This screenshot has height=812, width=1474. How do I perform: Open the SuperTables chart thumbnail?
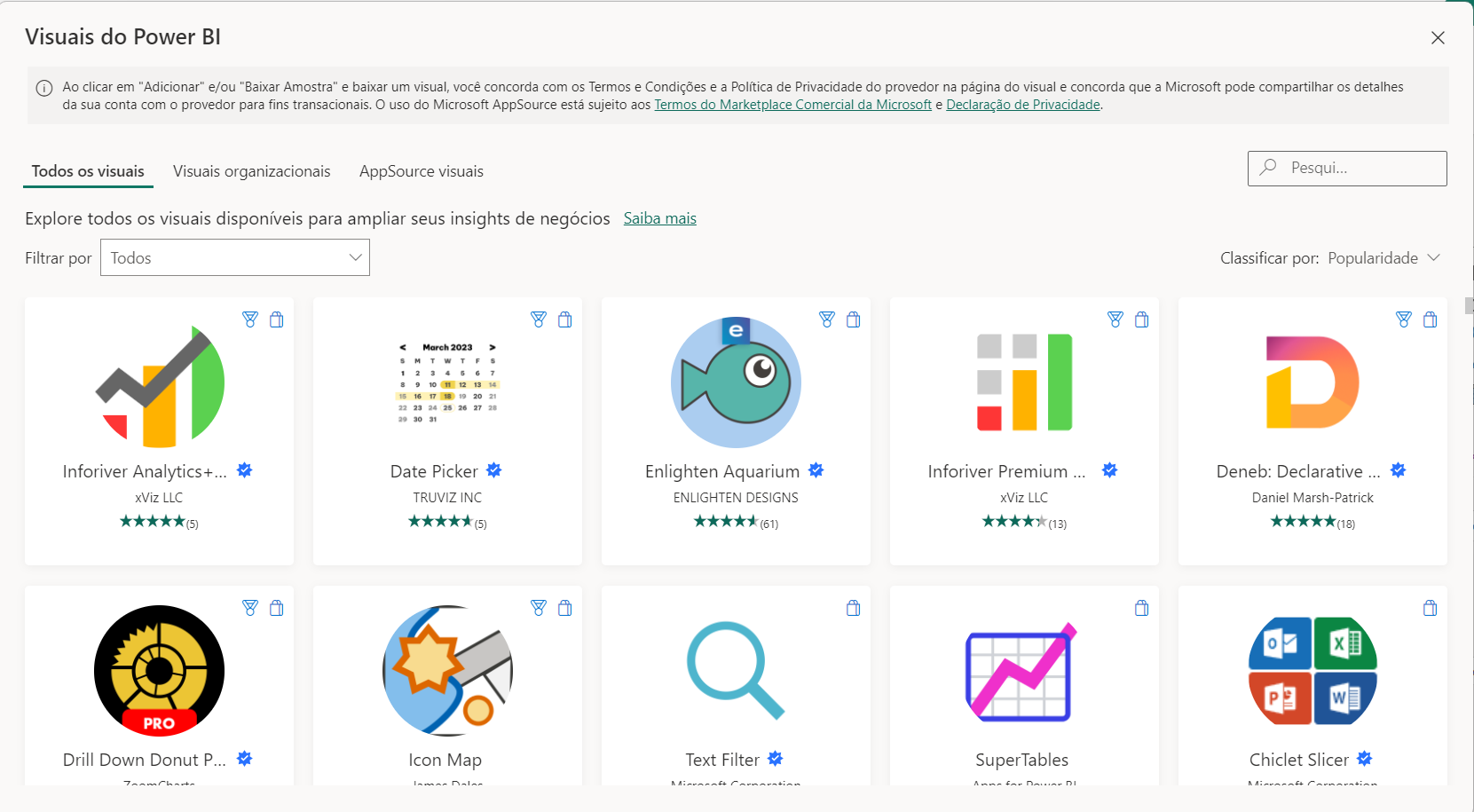pyautogui.click(x=1021, y=671)
